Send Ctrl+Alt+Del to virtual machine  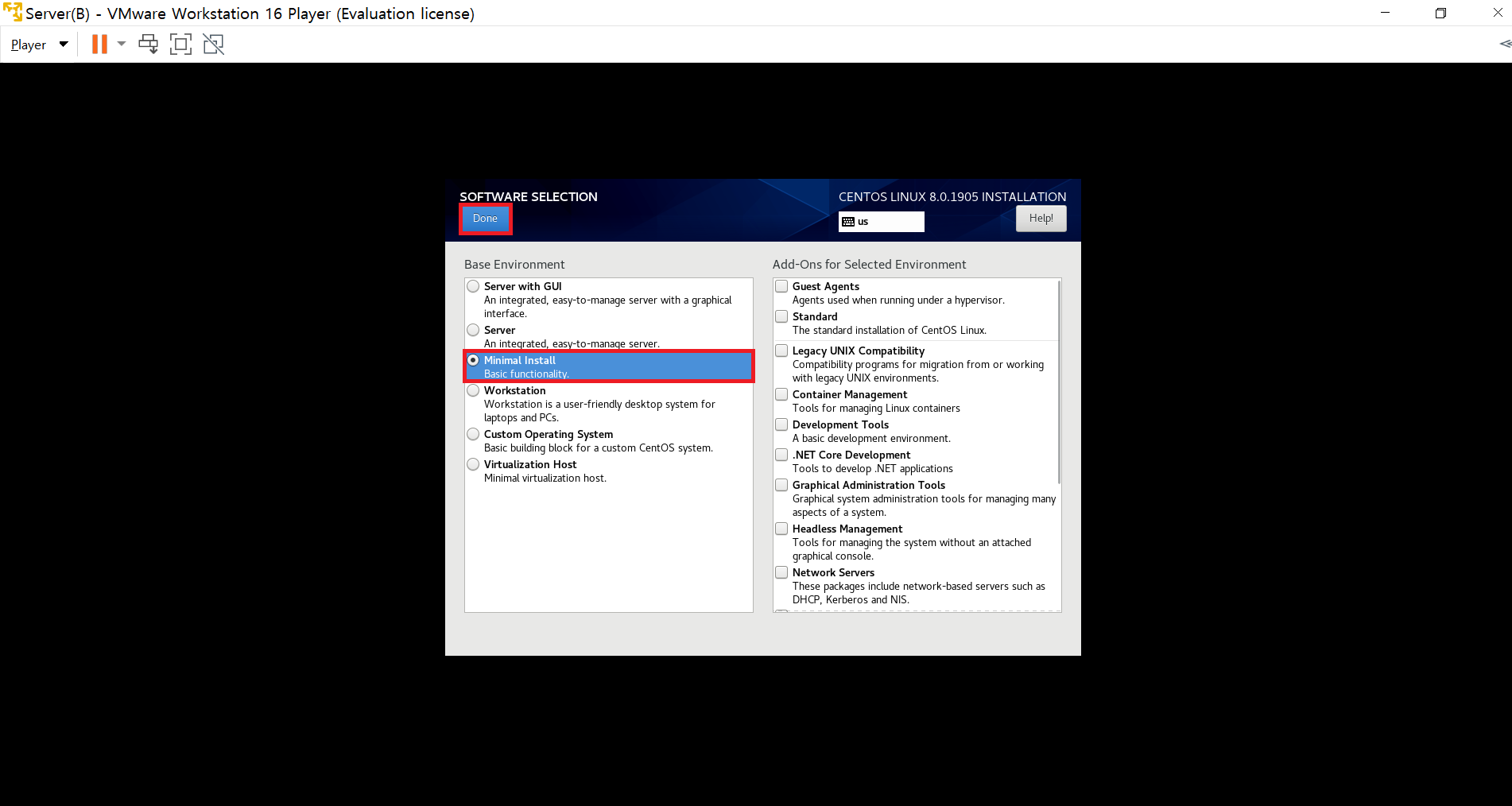pyautogui.click(x=149, y=45)
